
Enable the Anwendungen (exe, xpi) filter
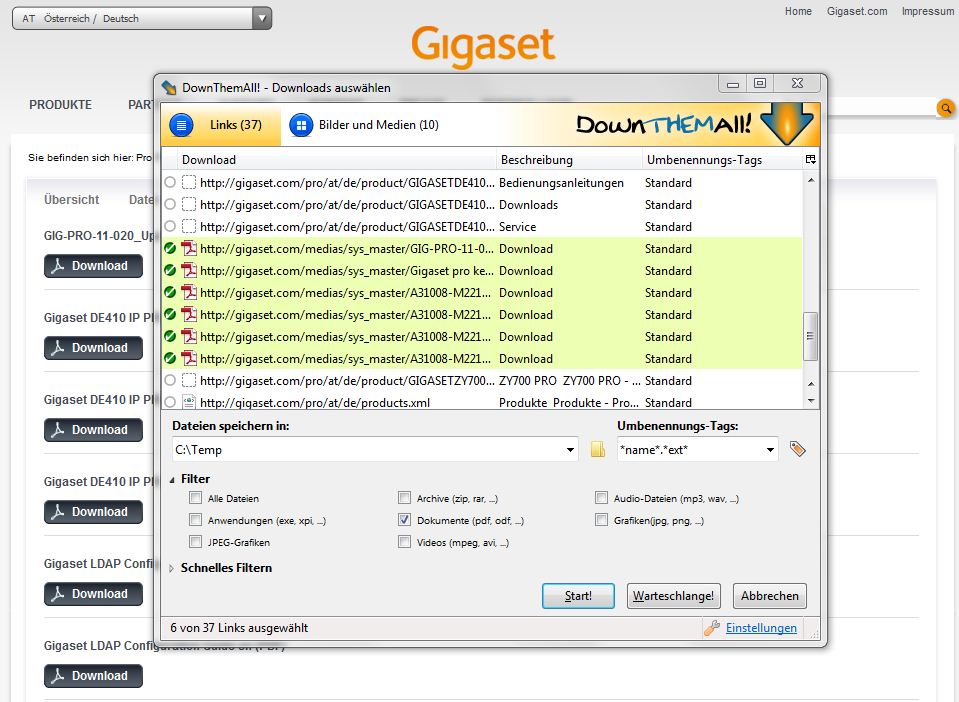(x=195, y=520)
